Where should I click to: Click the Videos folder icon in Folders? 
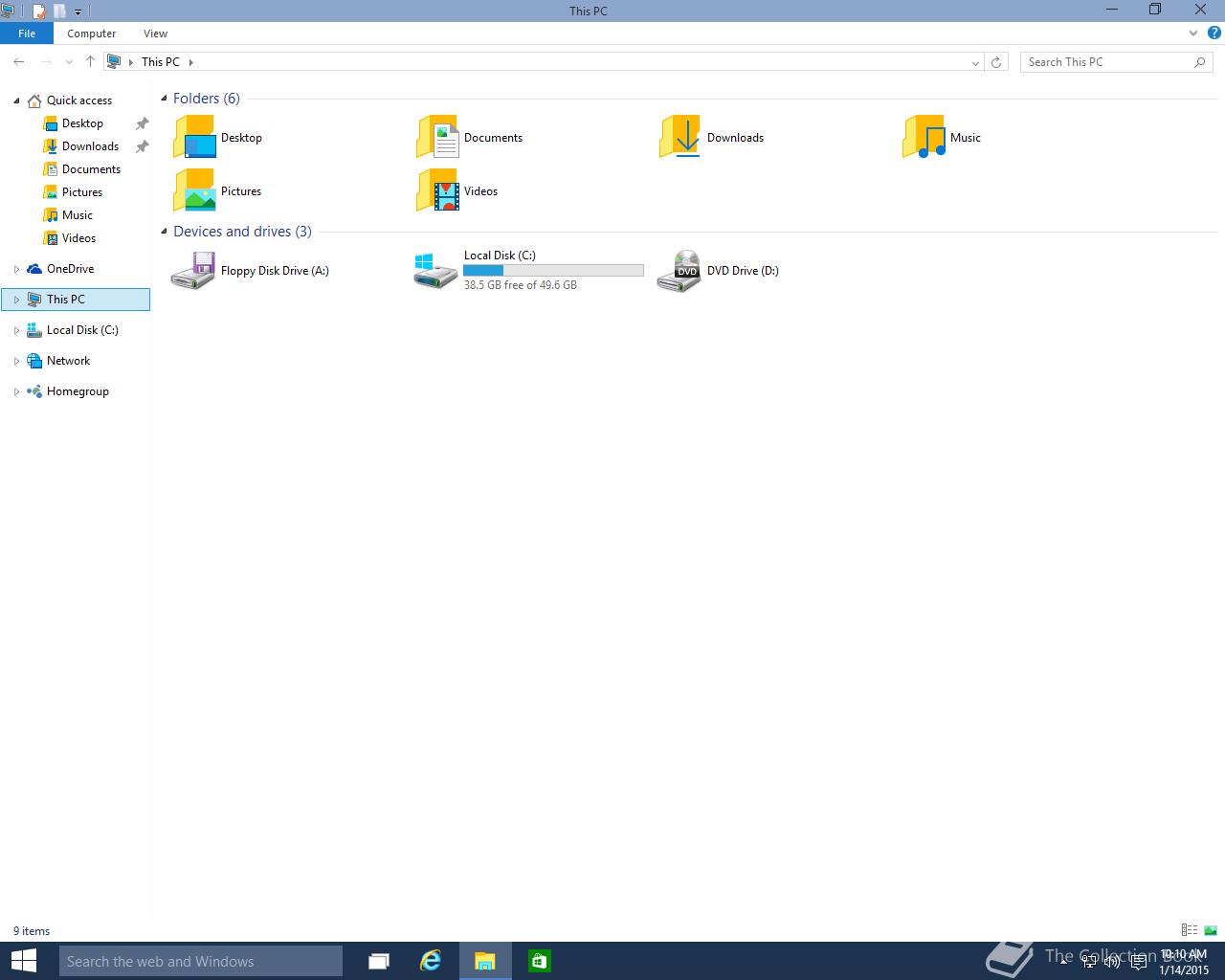[437, 190]
